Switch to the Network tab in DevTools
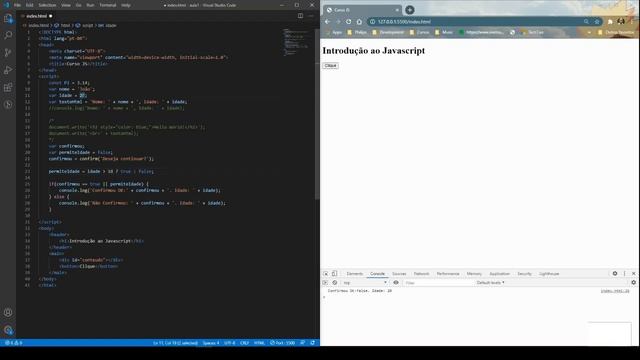 tap(421, 273)
